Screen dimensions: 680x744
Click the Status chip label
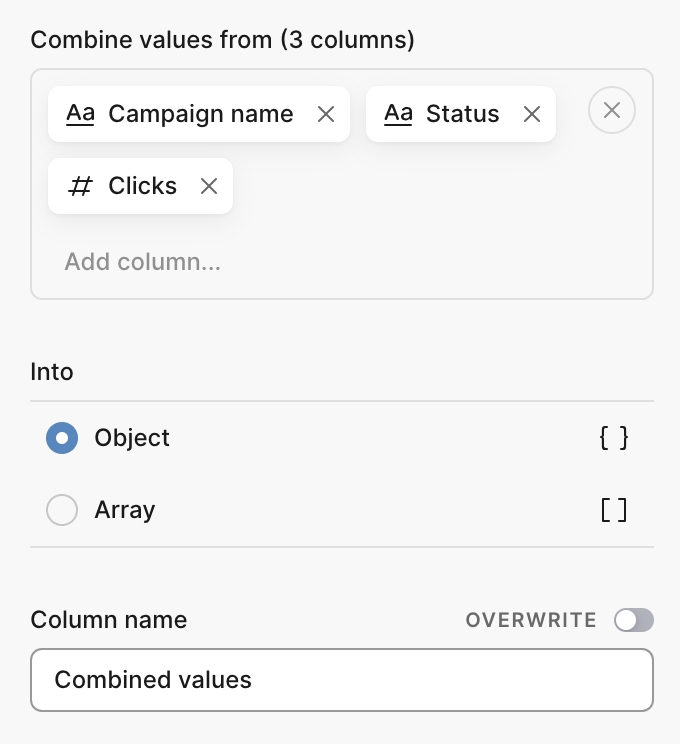462,114
